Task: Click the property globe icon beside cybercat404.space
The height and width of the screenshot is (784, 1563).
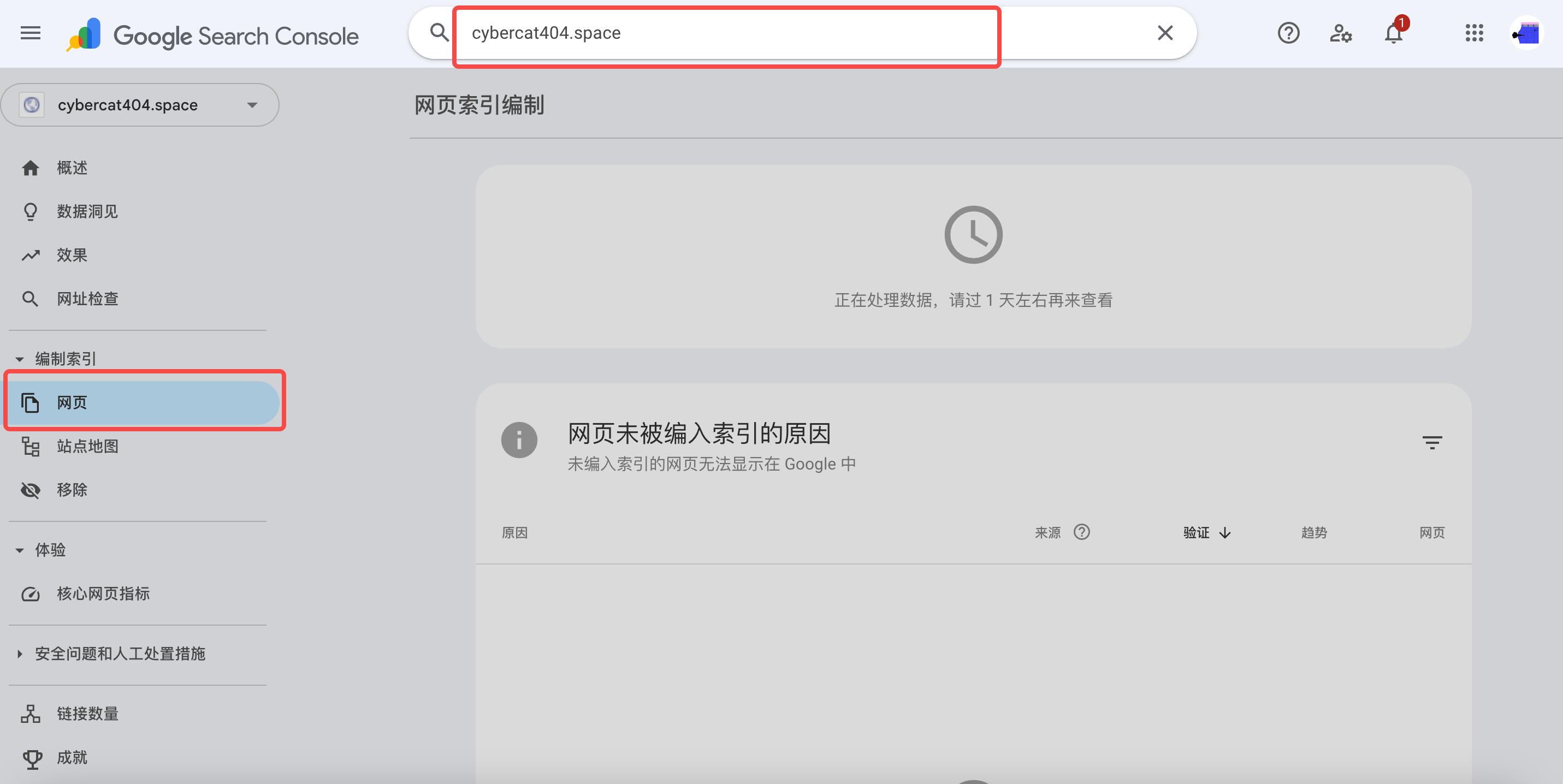Action: (32, 105)
